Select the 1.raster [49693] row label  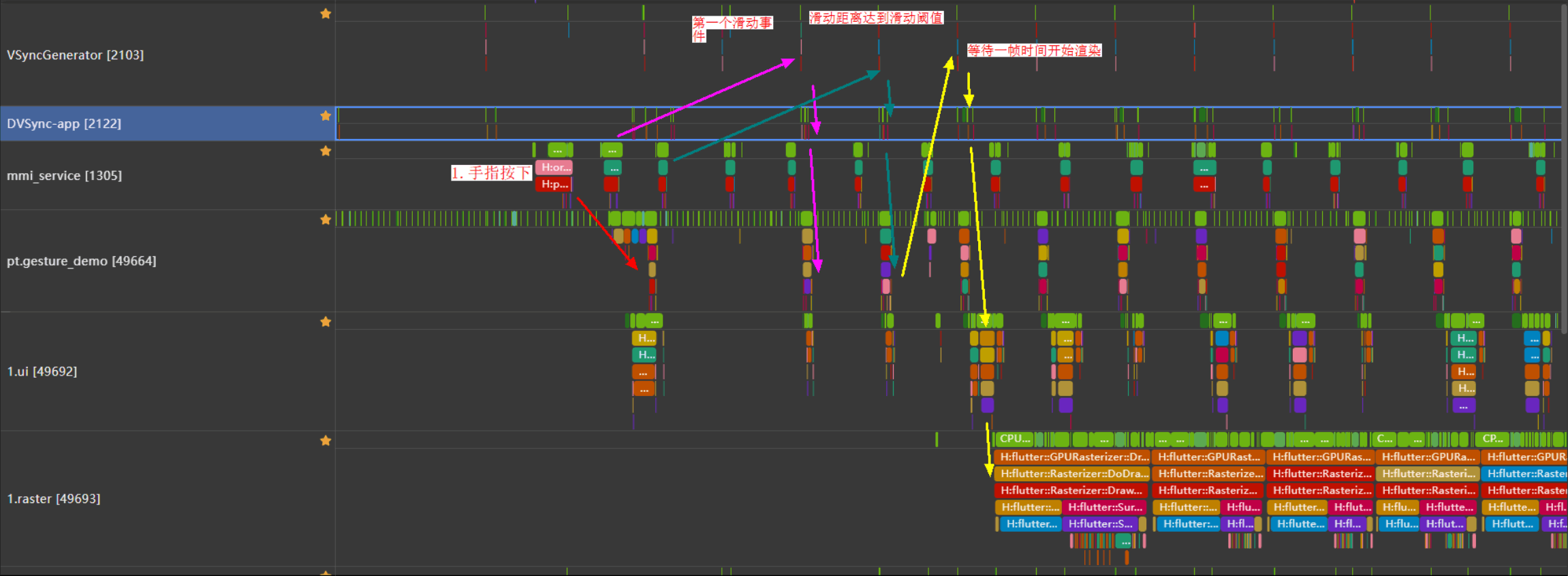[x=53, y=499]
